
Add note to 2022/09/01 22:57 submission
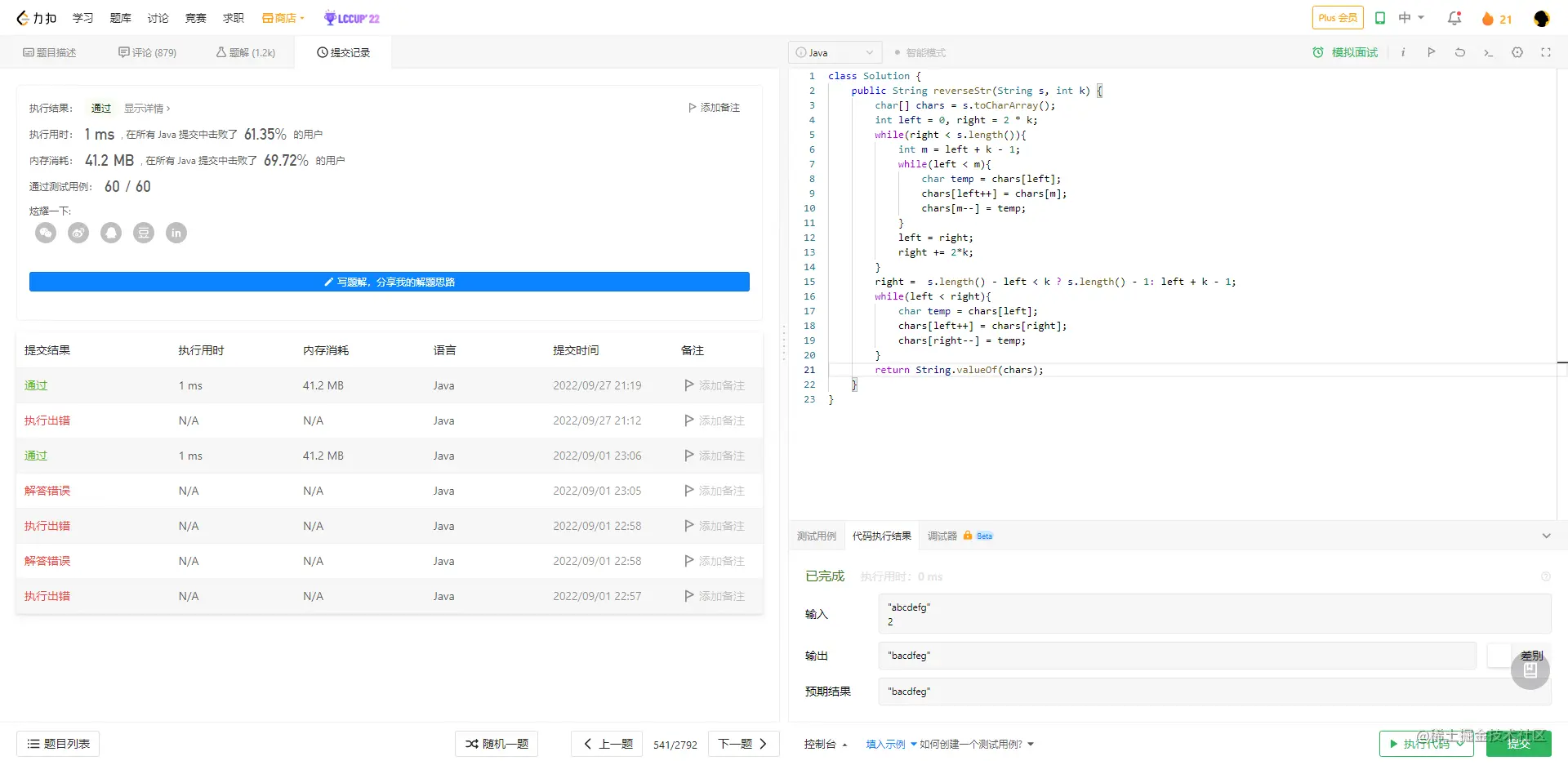715,596
